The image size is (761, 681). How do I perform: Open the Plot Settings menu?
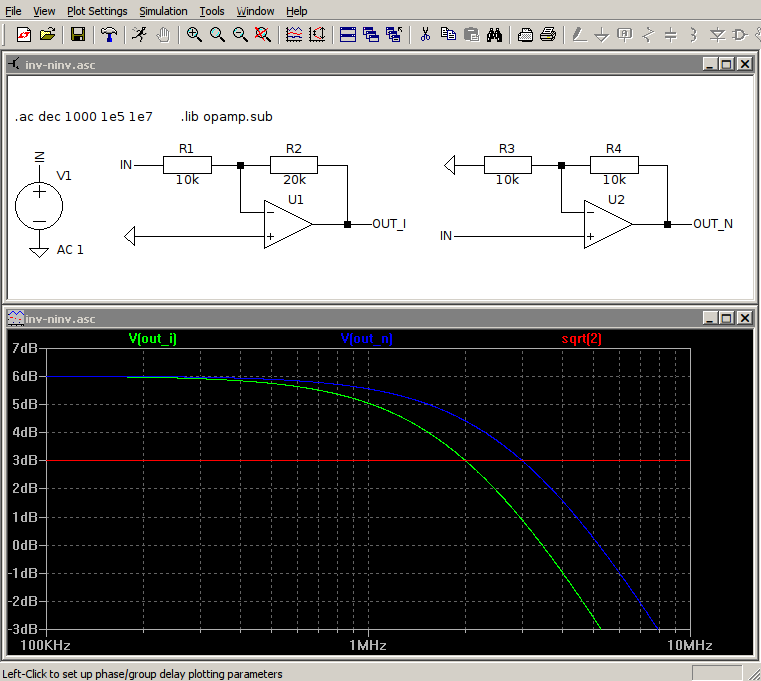tap(97, 11)
